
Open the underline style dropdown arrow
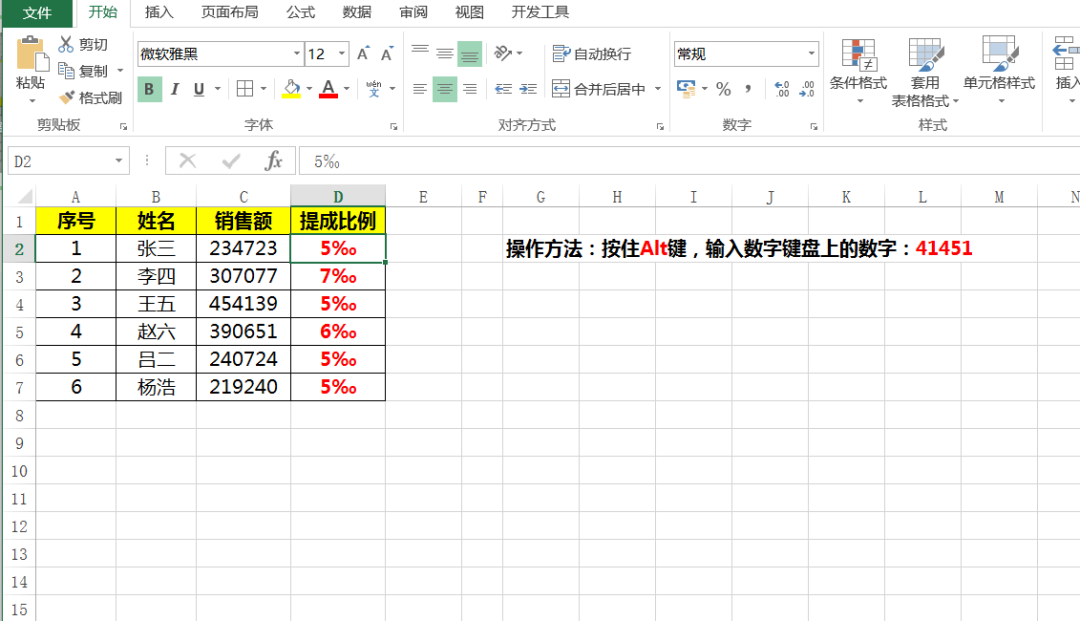(x=218, y=89)
